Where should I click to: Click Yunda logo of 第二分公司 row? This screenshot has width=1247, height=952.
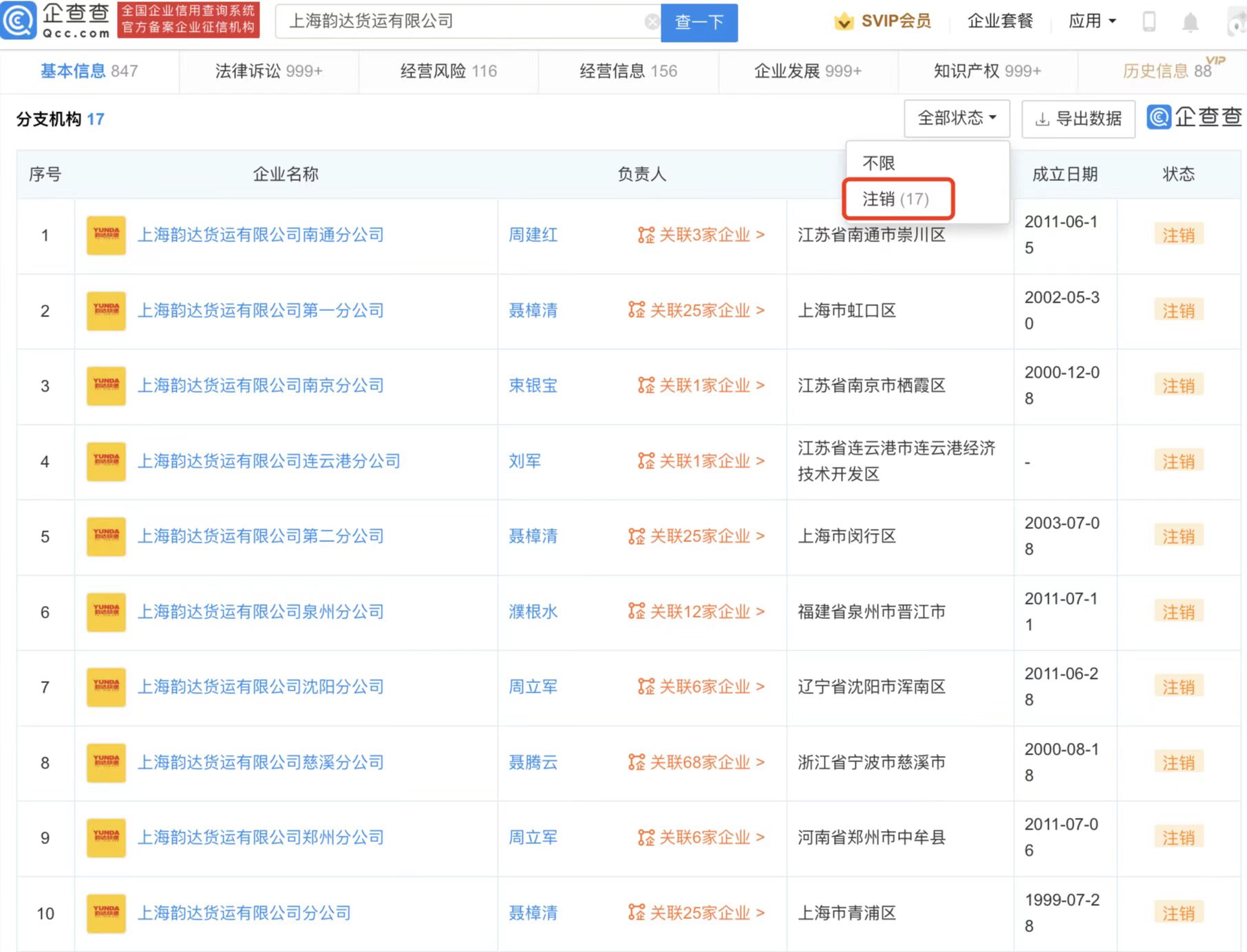pos(106,537)
